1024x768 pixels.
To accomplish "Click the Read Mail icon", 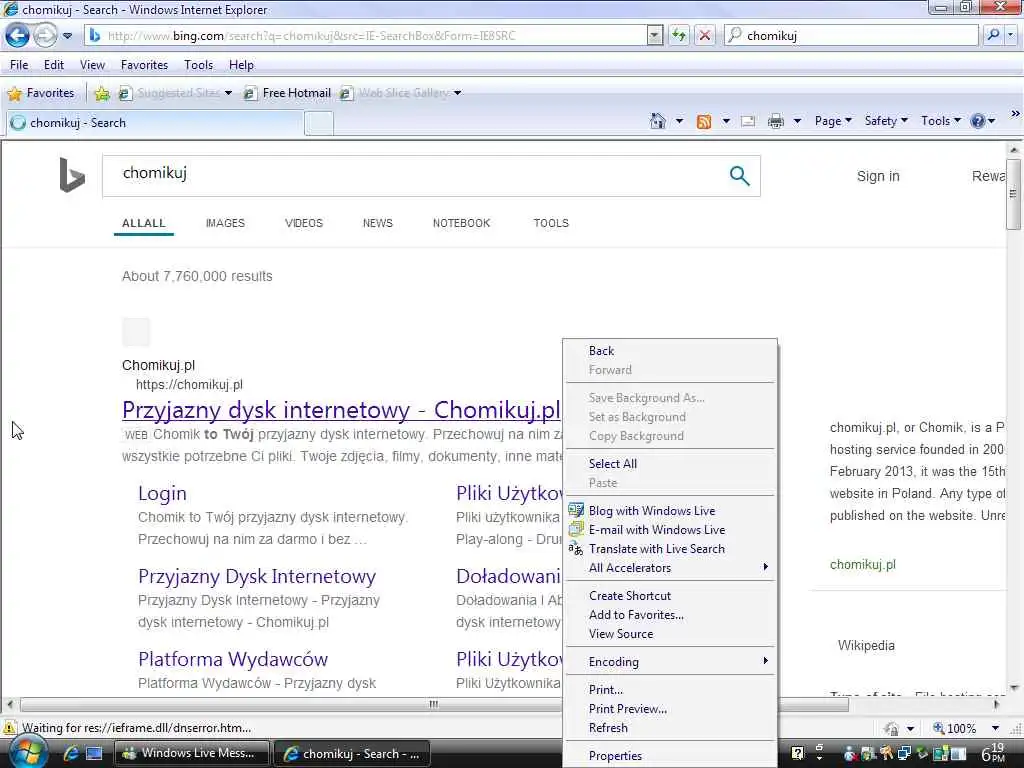I will click(748, 121).
